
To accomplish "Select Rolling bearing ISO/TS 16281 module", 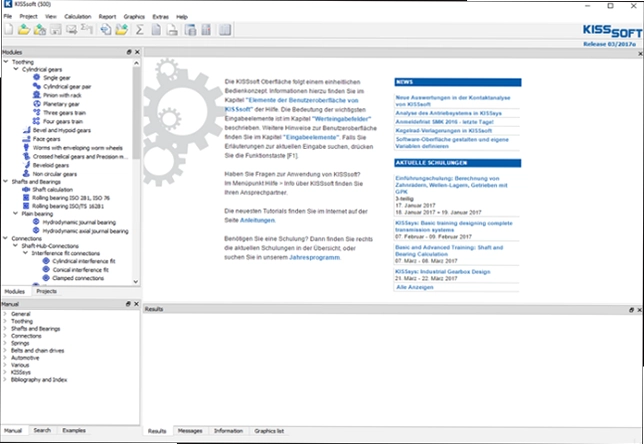I will (68, 206).
